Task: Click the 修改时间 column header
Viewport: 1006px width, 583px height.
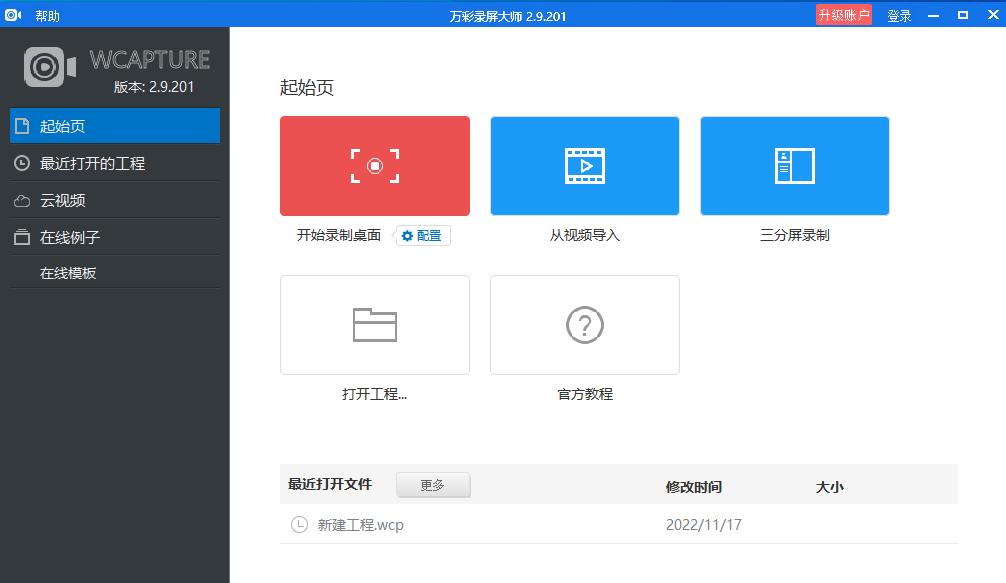Action: tap(692, 486)
